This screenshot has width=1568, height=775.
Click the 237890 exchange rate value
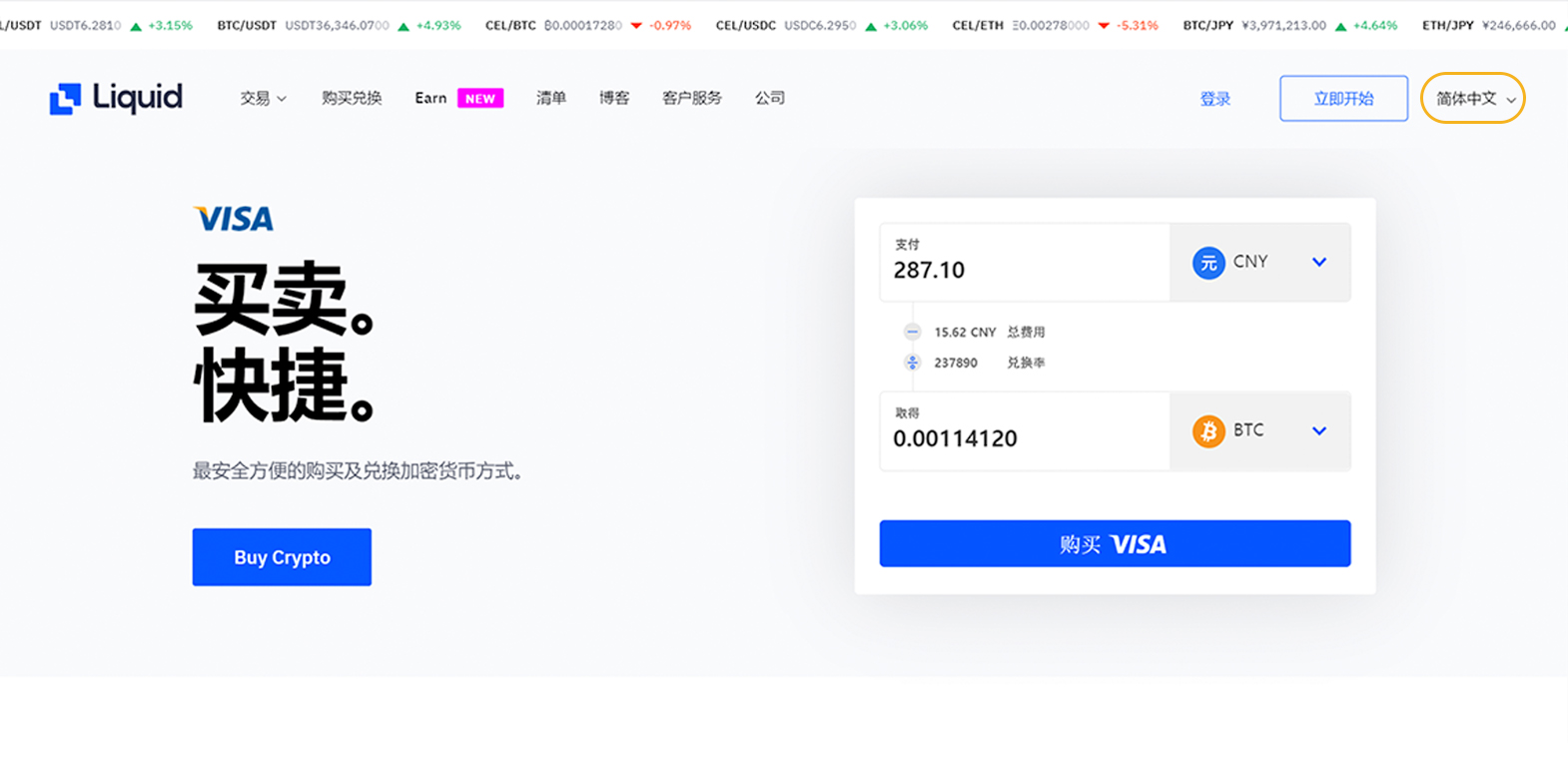tap(956, 363)
